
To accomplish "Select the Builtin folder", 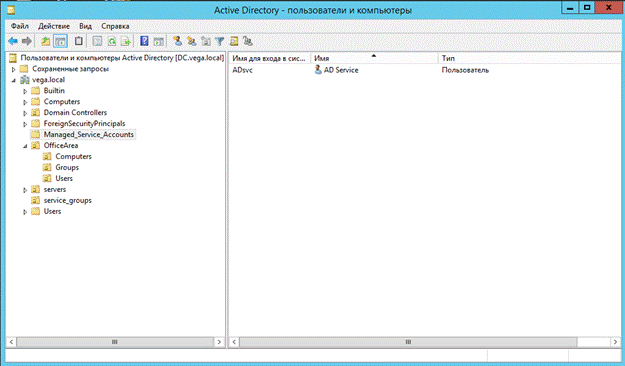I will pos(54,91).
